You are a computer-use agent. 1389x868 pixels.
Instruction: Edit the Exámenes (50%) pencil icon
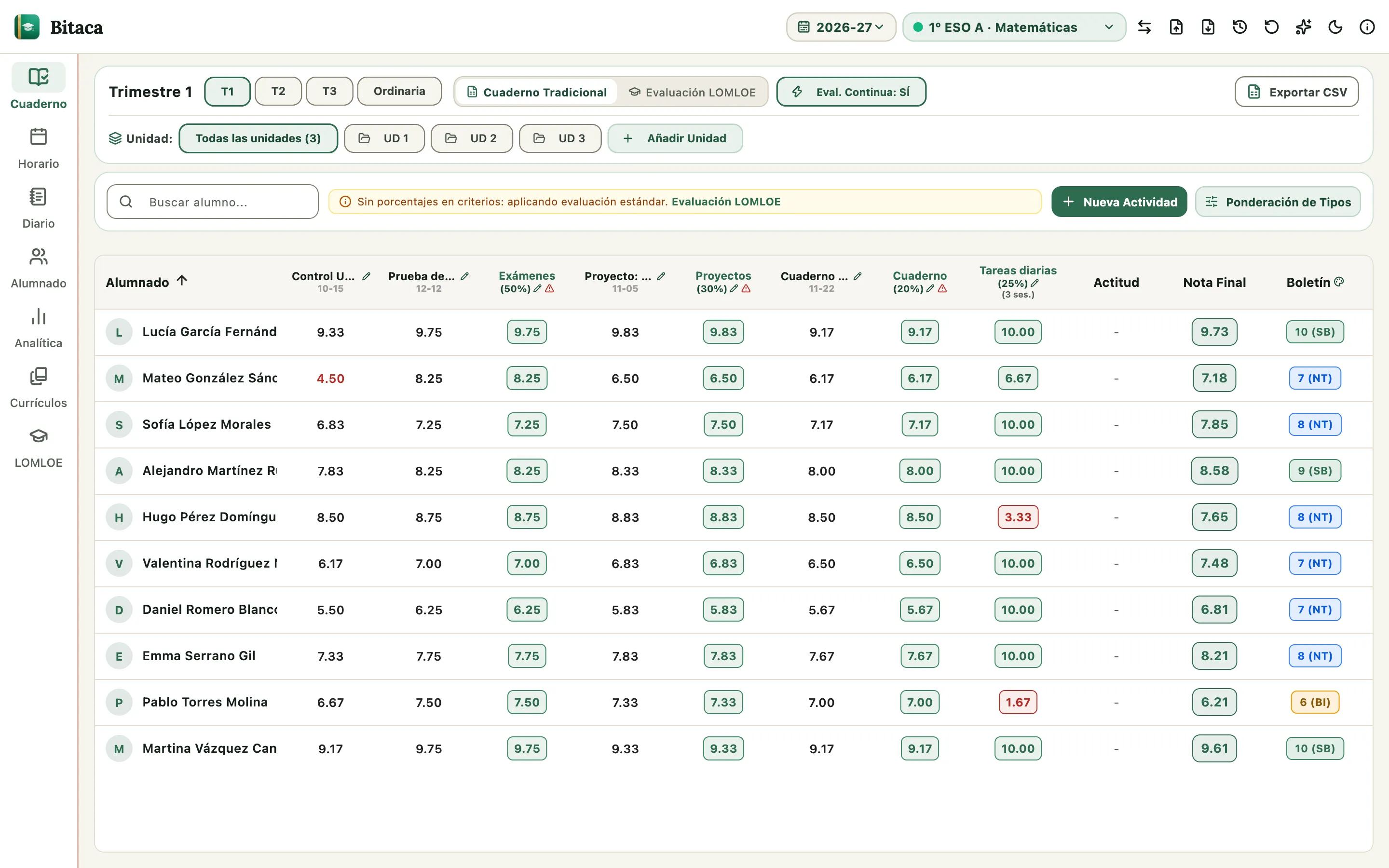click(537, 289)
